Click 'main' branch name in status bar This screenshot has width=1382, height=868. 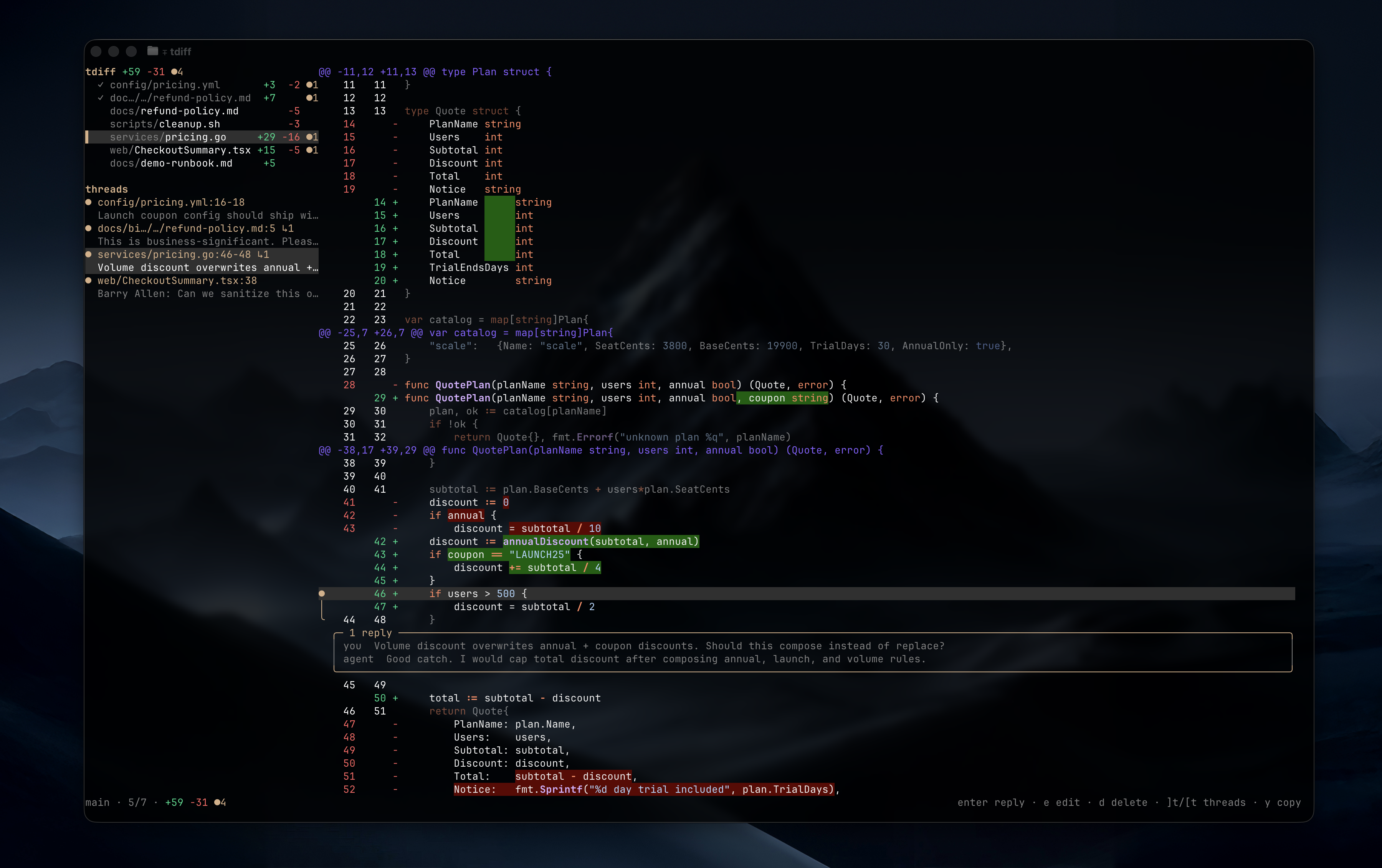click(98, 803)
